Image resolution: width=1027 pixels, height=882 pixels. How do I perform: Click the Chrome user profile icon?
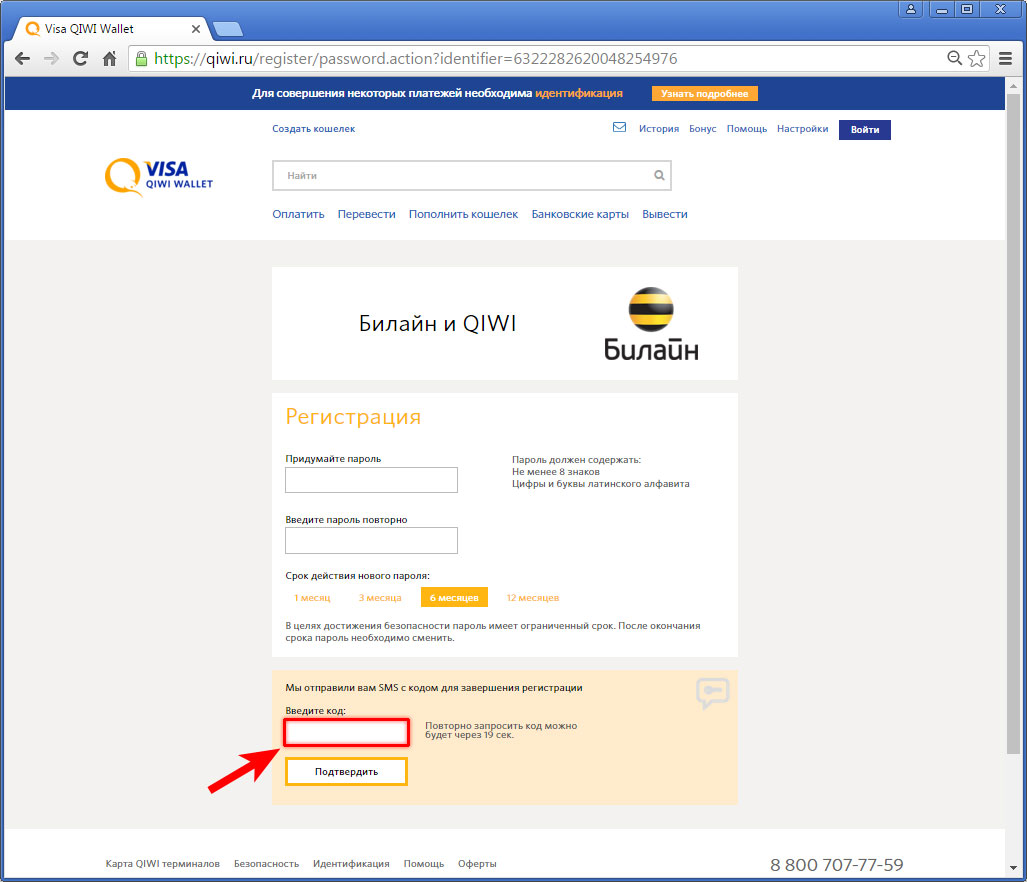pyautogui.click(x=910, y=9)
